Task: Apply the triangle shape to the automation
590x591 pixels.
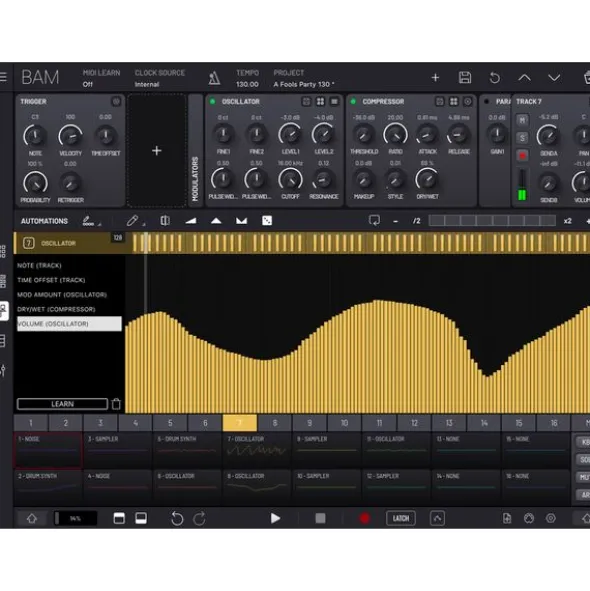Action: 216,220
